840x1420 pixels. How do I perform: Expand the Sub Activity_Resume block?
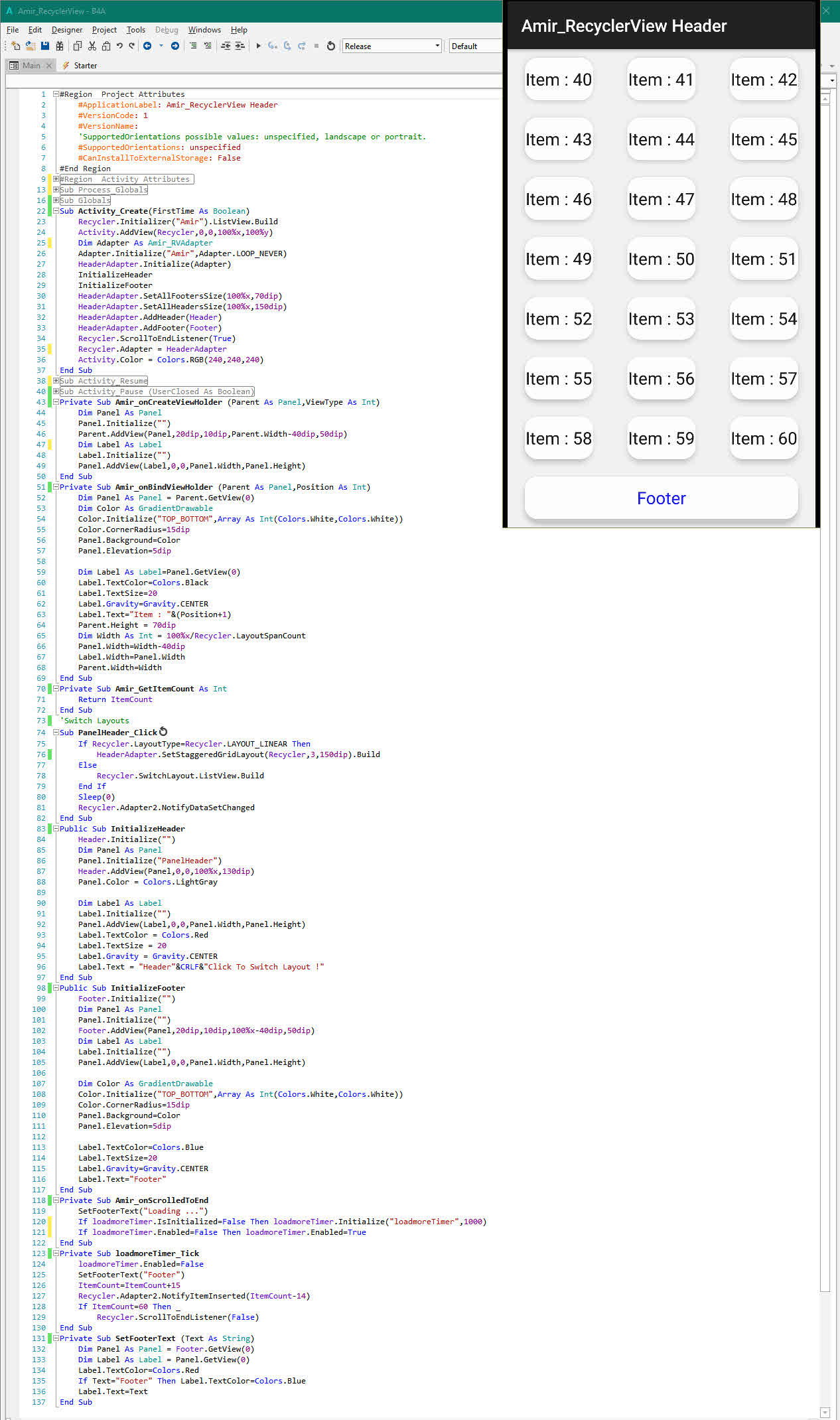56,381
